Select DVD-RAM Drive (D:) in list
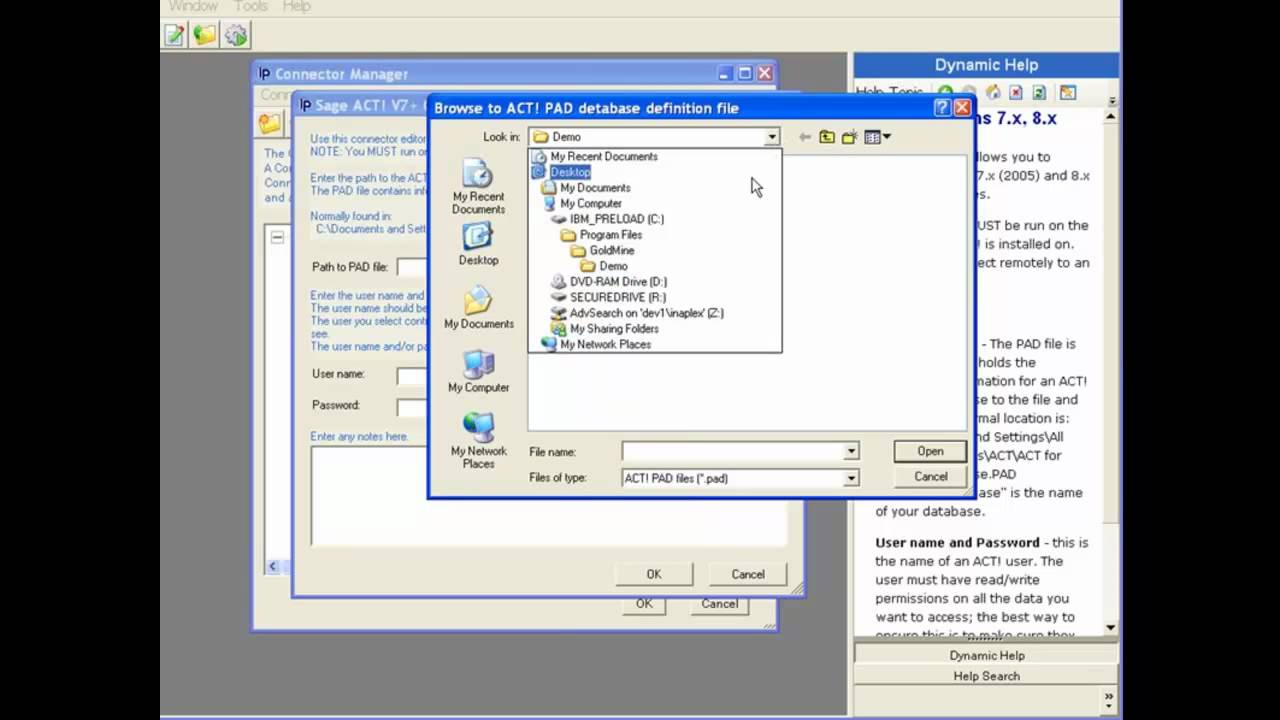This screenshot has width=1280, height=720. 618,282
